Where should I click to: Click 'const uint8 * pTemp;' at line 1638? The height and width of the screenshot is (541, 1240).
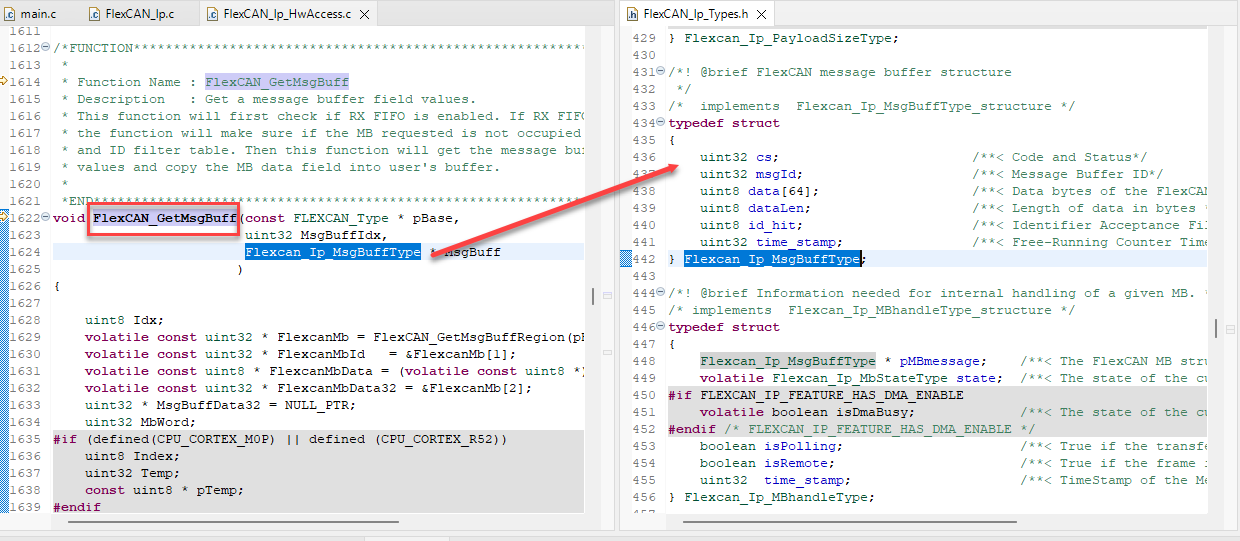[x=165, y=490]
